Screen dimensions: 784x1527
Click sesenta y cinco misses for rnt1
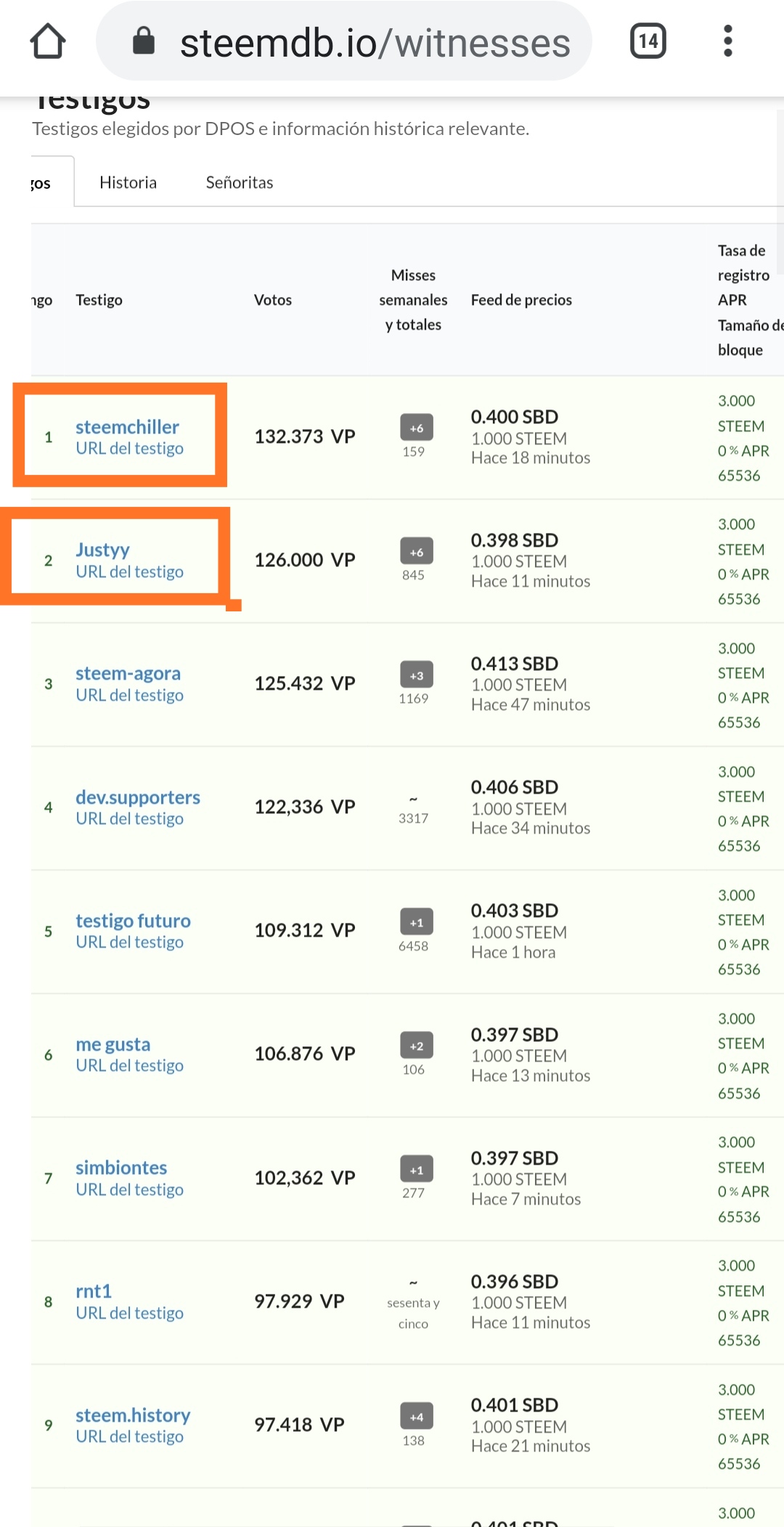pyautogui.click(x=413, y=1313)
